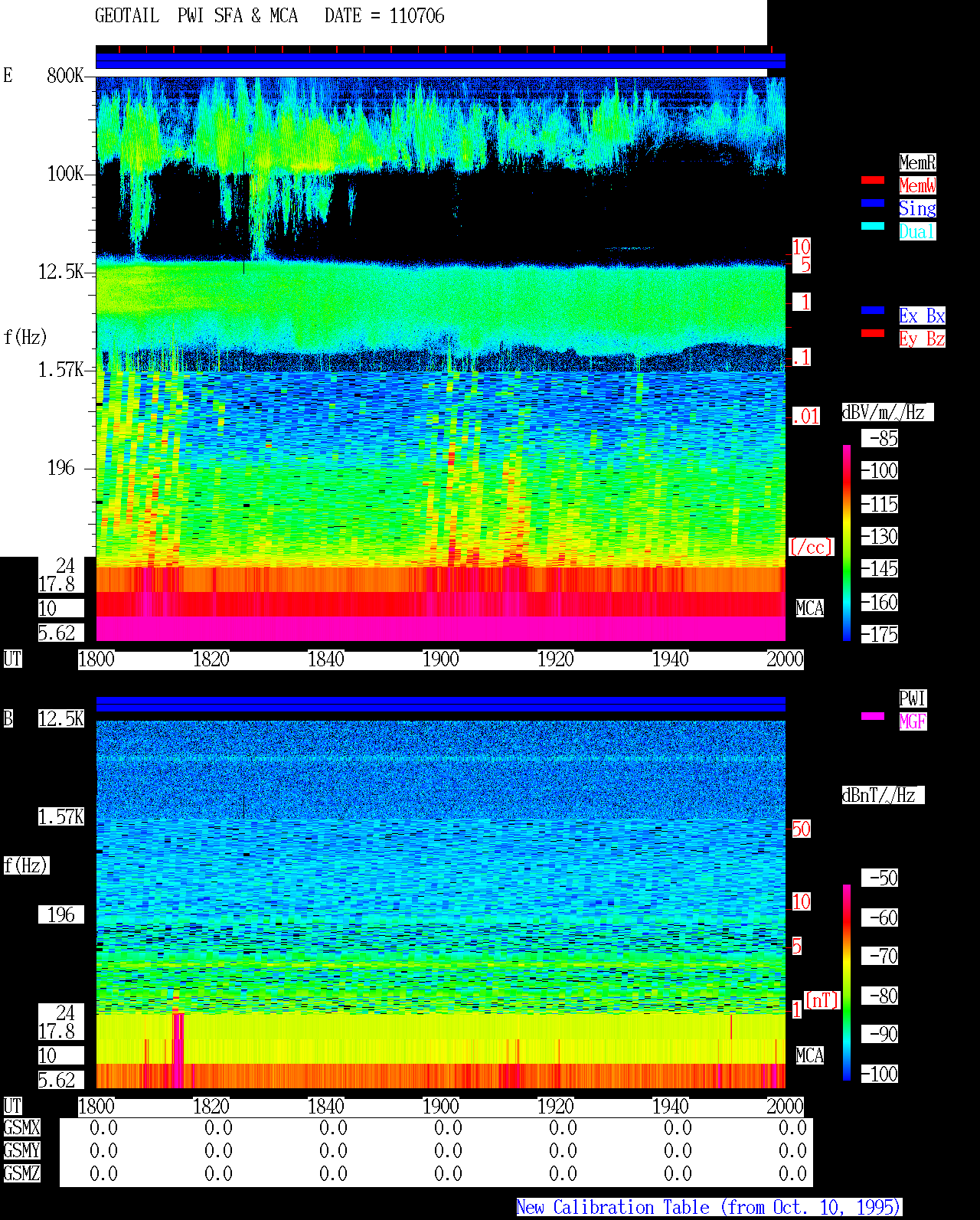Screen dimensions: 980x1220
Task: Click the GSMZ row label
Action: [21, 1173]
